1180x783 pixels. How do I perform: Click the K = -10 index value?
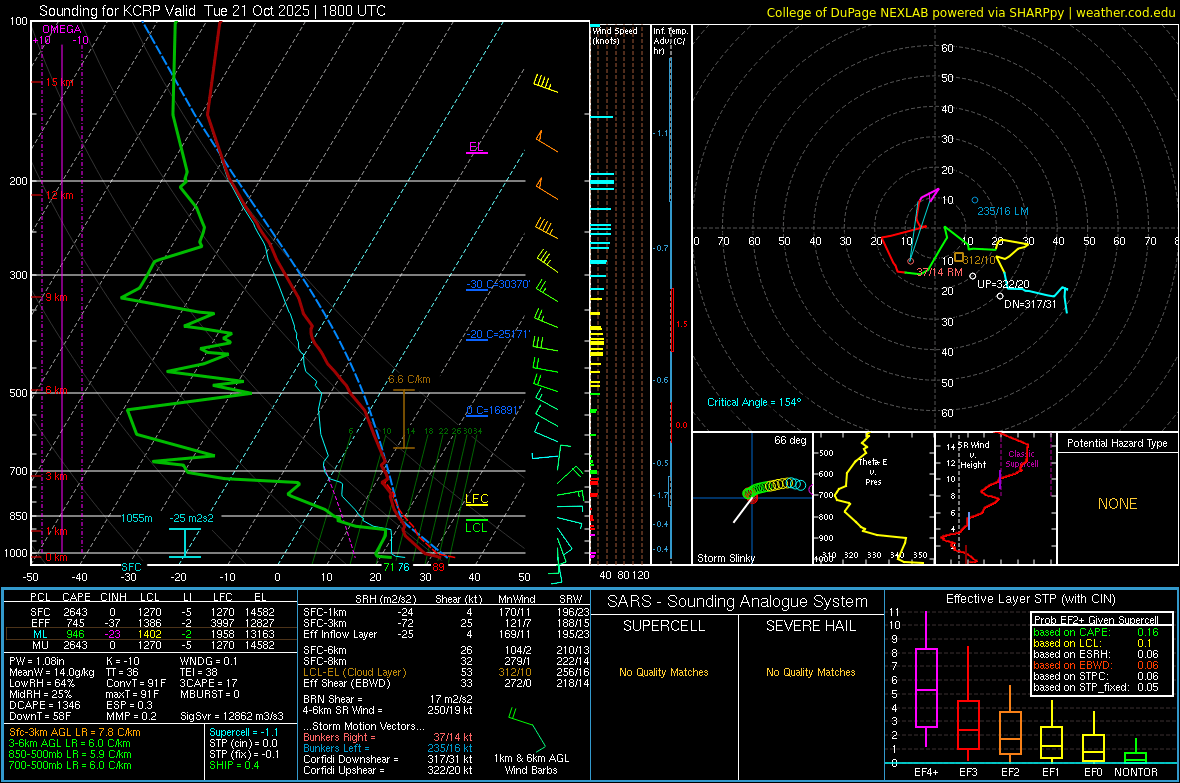123,661
